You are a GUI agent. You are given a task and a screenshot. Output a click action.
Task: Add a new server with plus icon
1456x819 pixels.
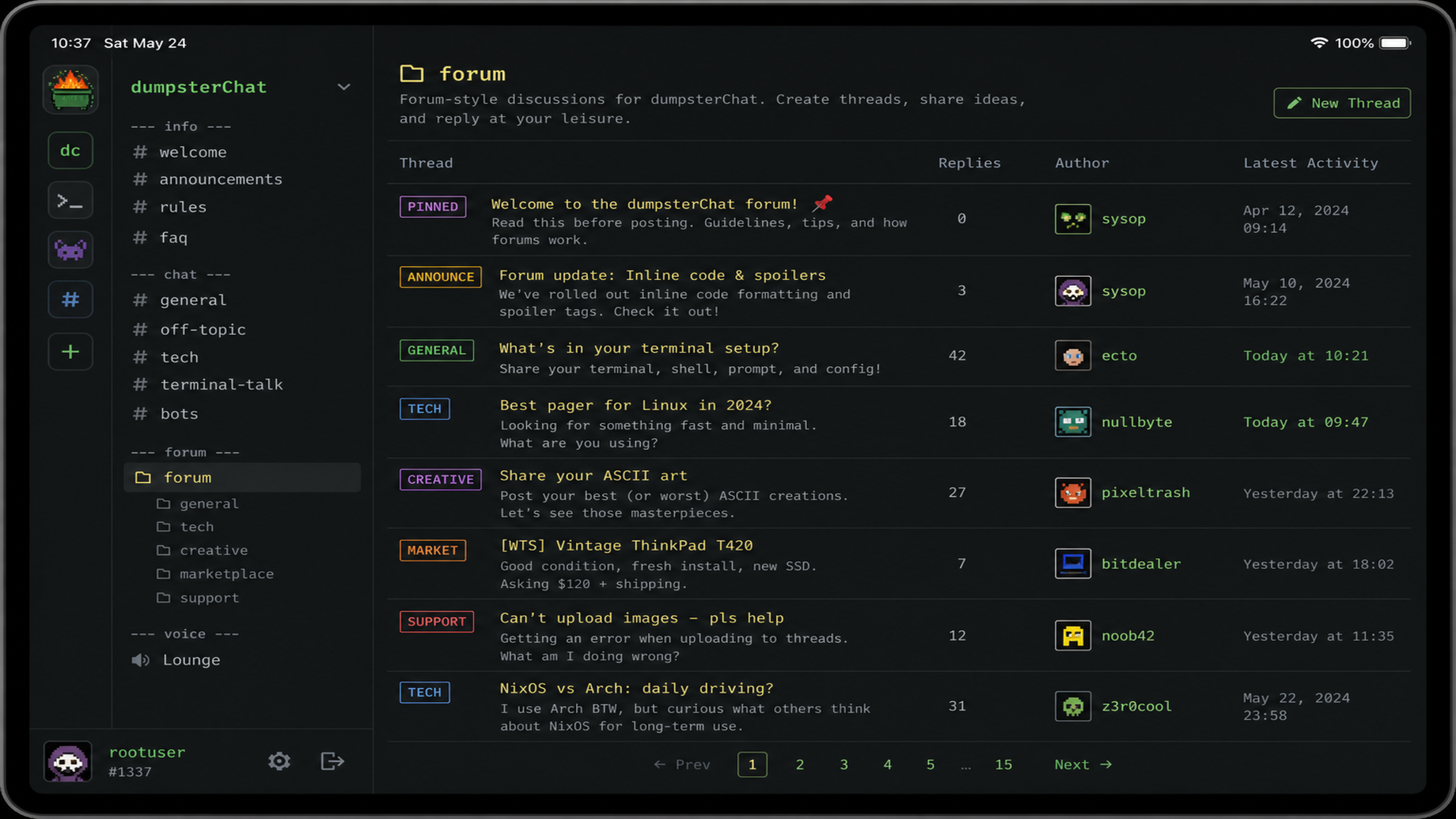click(71, 352)
